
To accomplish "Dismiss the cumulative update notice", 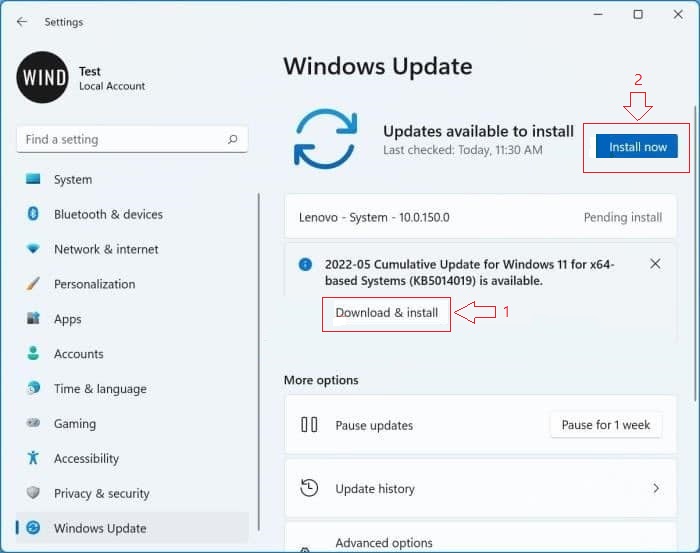I will pos(655,264).
